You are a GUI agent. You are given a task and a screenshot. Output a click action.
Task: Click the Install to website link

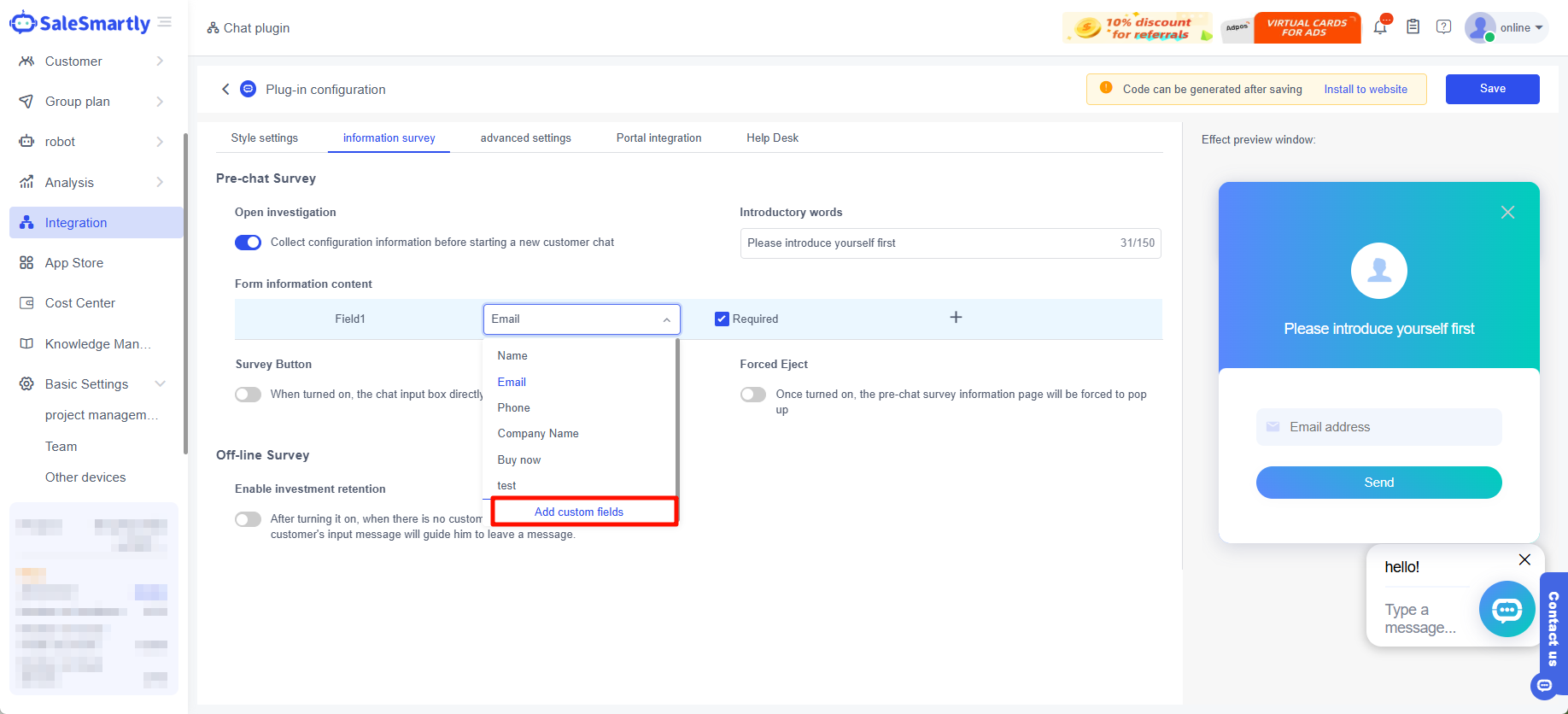[x=1365, y=90]
